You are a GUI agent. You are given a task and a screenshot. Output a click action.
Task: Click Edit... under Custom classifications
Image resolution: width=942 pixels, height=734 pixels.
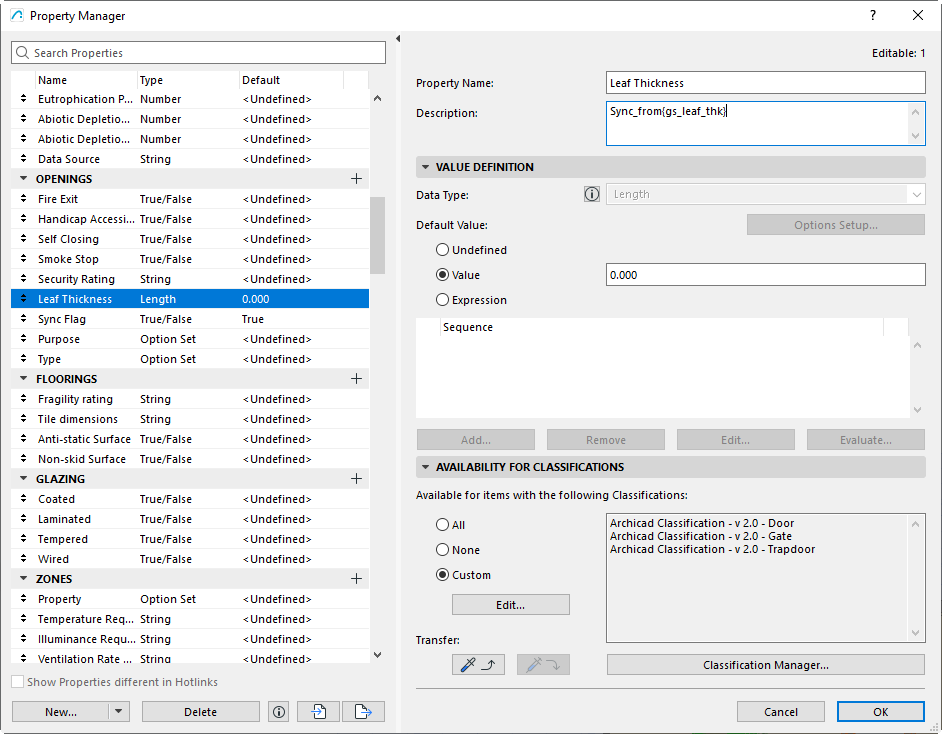(511, 605)
